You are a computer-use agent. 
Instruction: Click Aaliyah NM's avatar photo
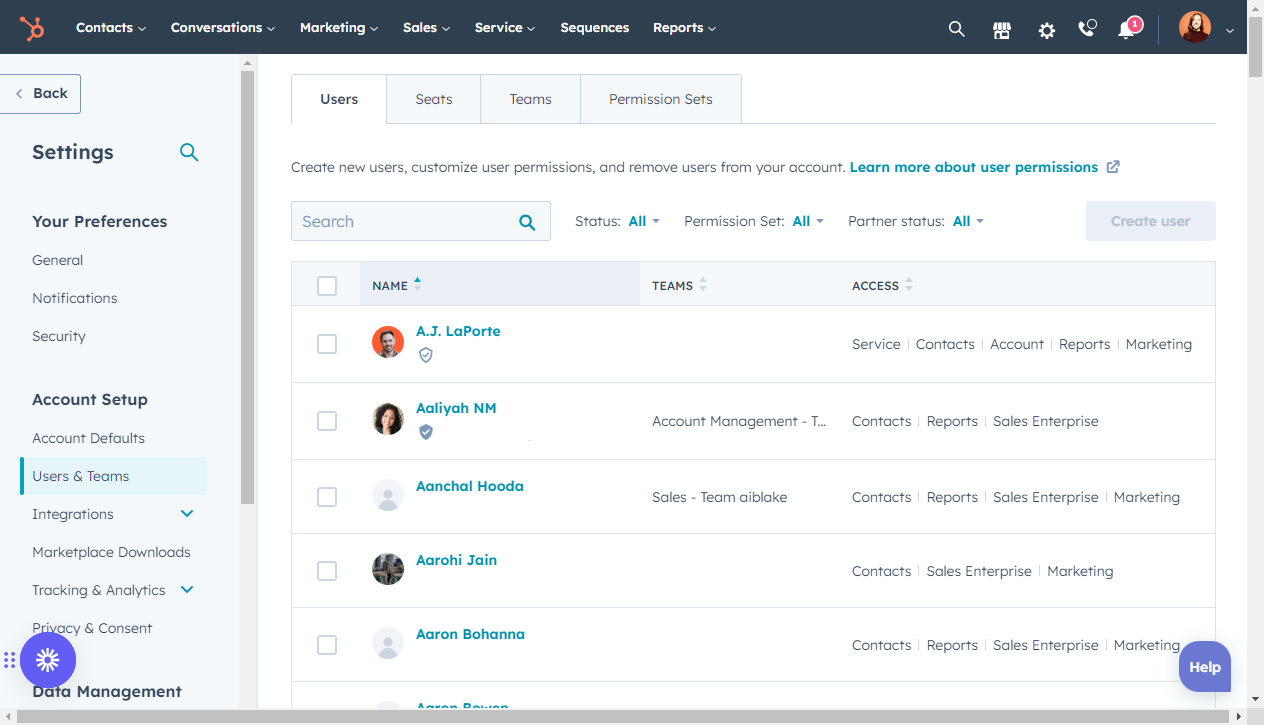388,419
